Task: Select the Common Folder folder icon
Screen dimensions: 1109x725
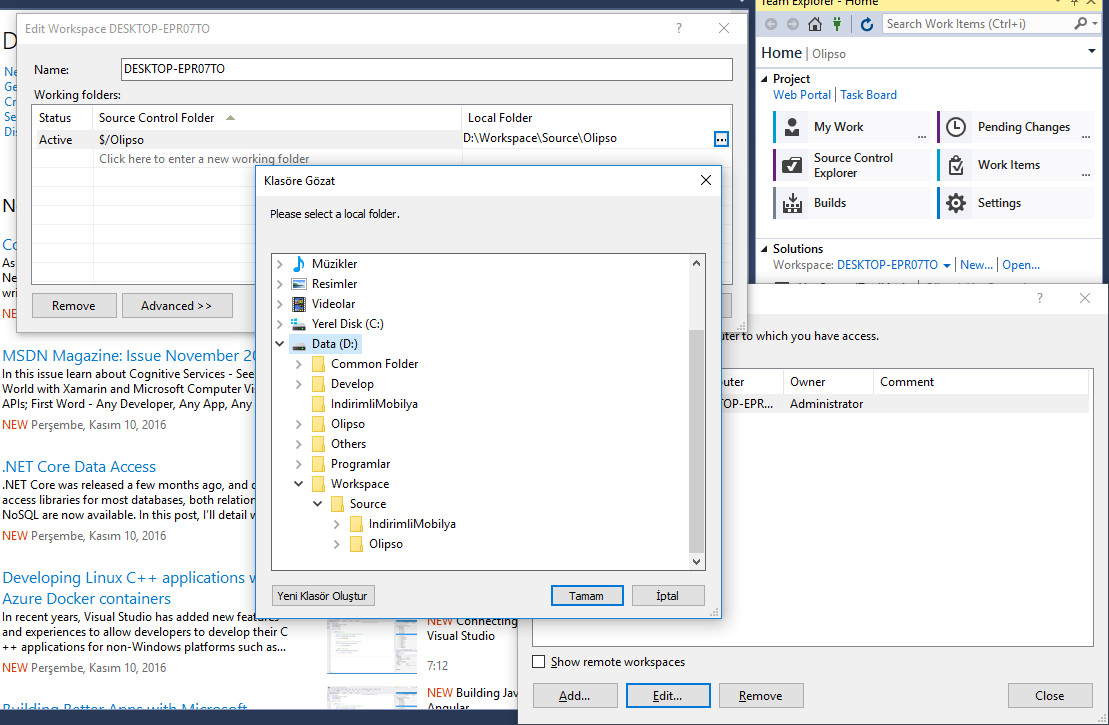Action: pos(318,364)
